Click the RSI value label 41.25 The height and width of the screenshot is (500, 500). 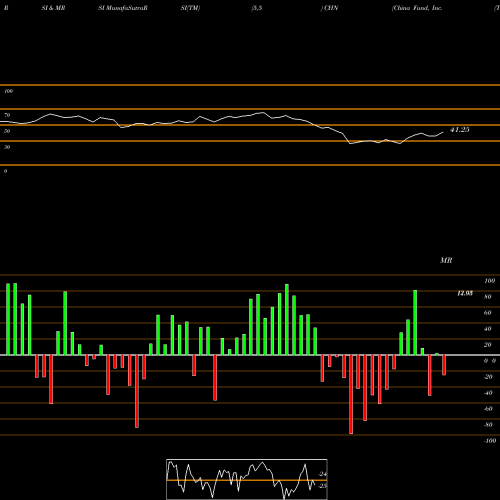(460, 130)
